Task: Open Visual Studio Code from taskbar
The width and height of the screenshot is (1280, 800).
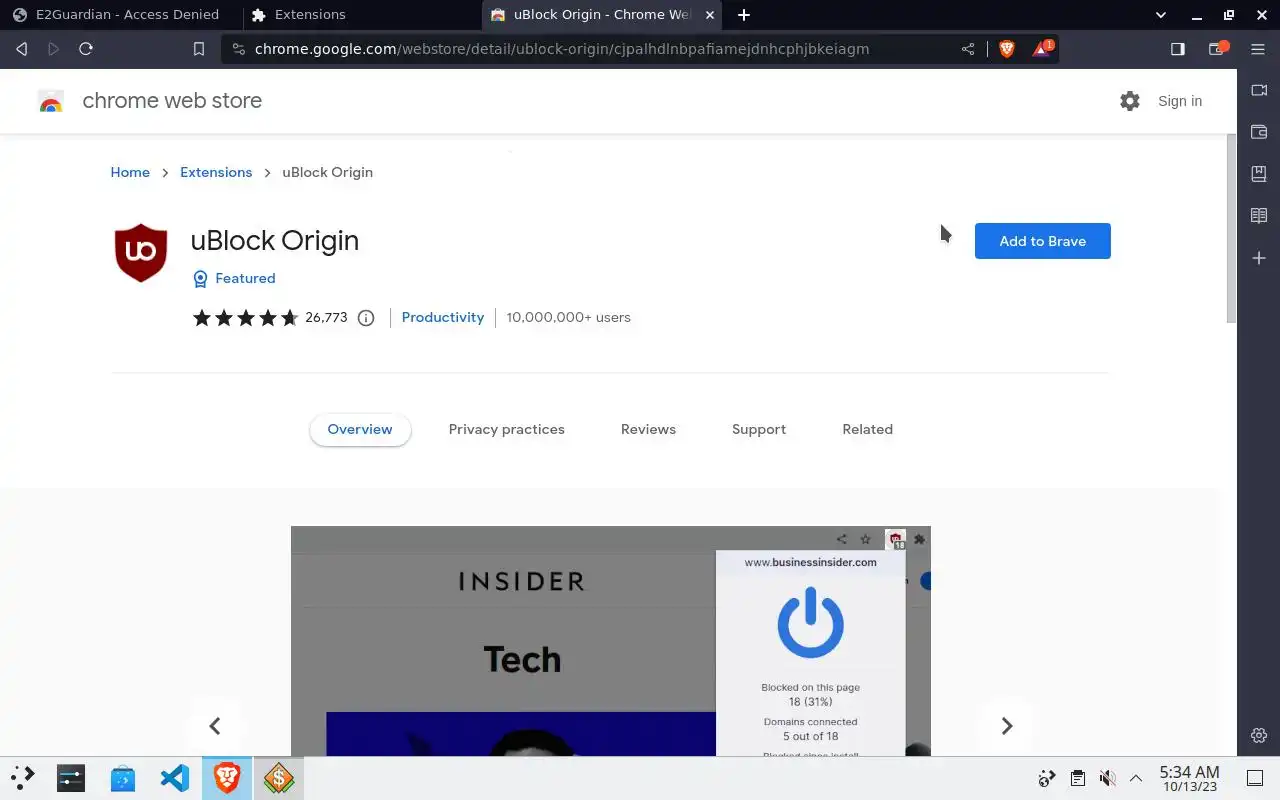Action: (175, 778)
